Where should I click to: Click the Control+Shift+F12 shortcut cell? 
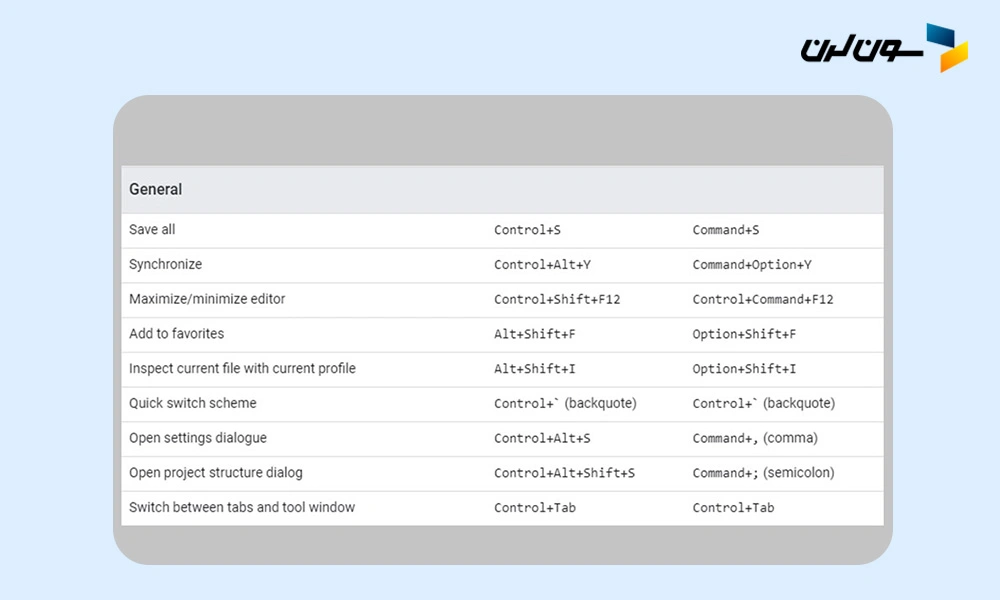pyautogui.click(x=557, y=299)
